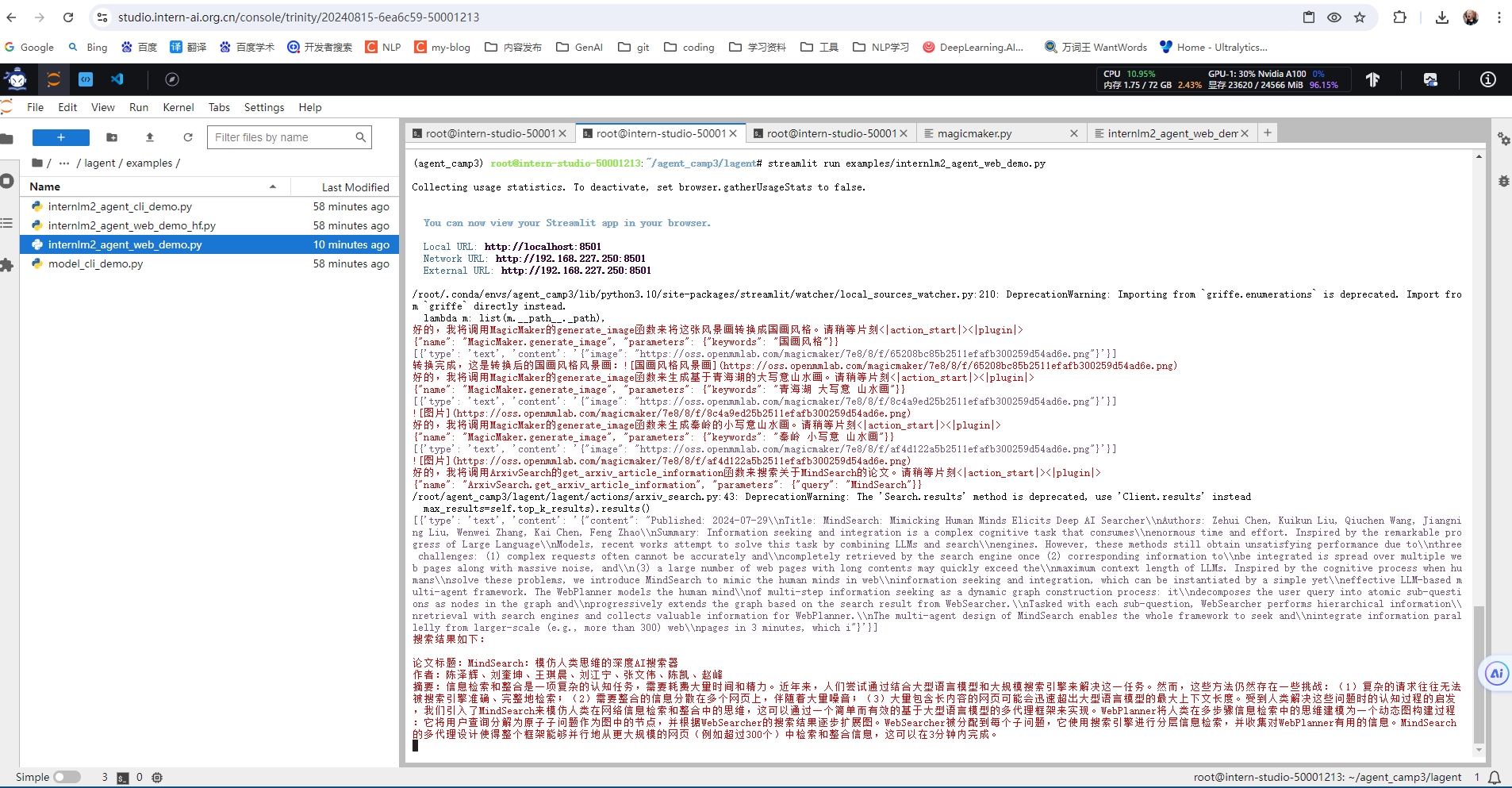This screenshot has height=788, width=1512.
Task: Open the GenAI bookmarks folder
Action: [579, 48]
